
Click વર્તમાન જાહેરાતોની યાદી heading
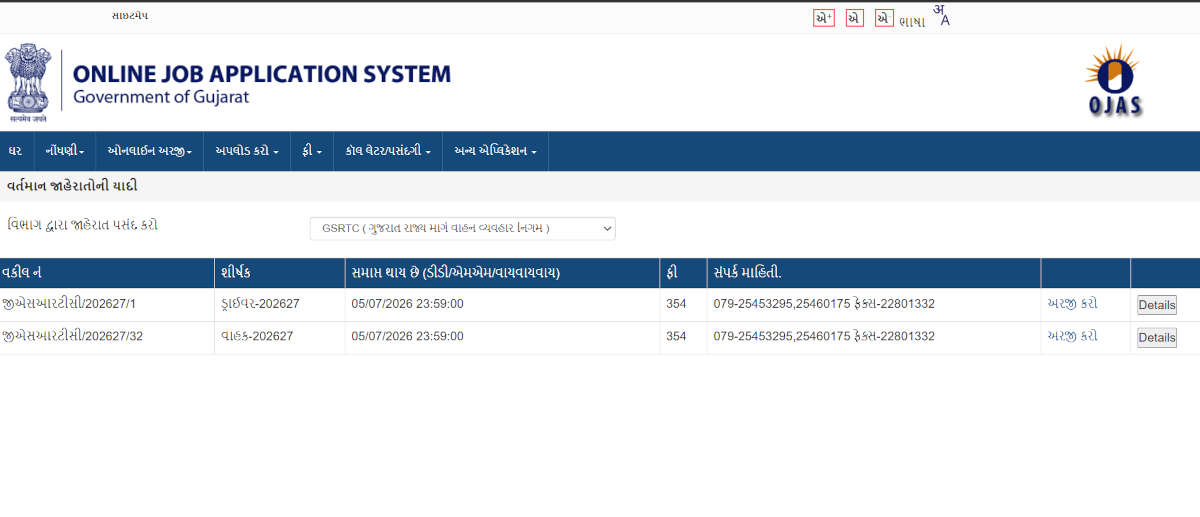(x=72, y=186)
